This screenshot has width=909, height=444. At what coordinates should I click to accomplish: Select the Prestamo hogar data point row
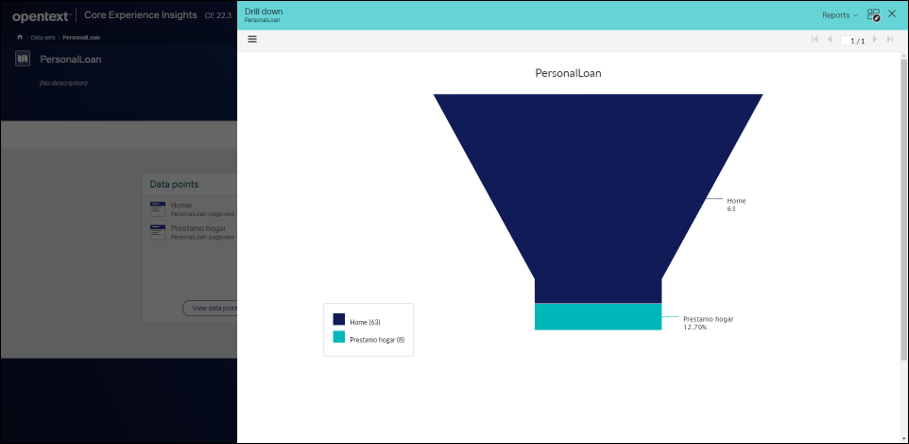coord(190,232)
